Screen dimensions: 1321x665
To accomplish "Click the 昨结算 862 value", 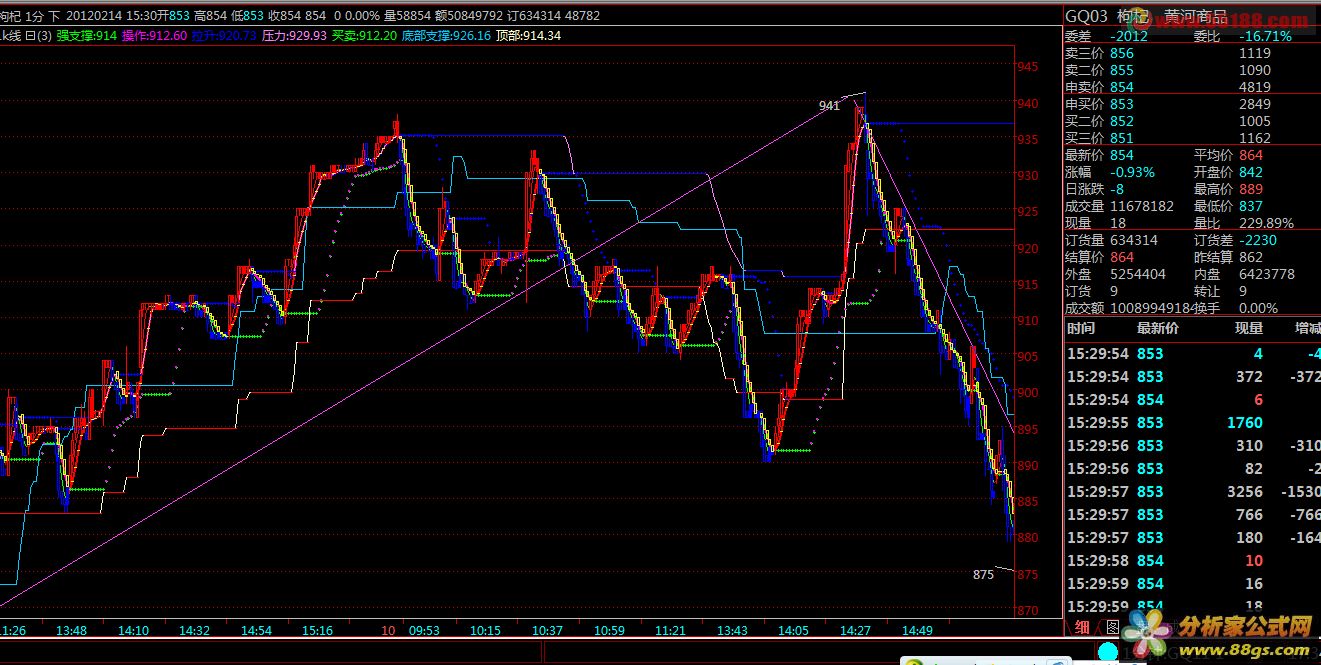I will (1251, 257).
